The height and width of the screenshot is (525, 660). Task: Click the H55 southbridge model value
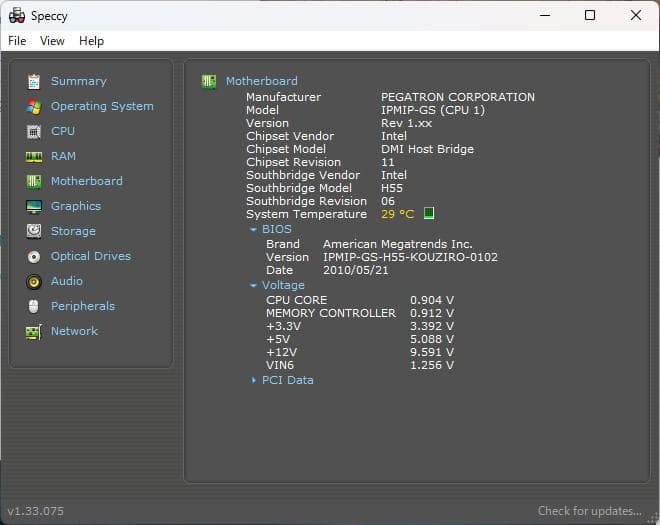(x=391, y=188)
